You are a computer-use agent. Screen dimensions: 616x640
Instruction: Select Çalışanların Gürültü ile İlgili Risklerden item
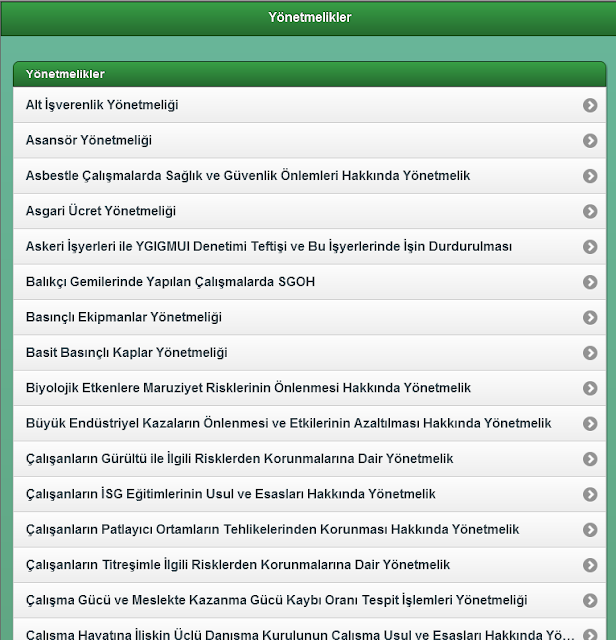309,459
